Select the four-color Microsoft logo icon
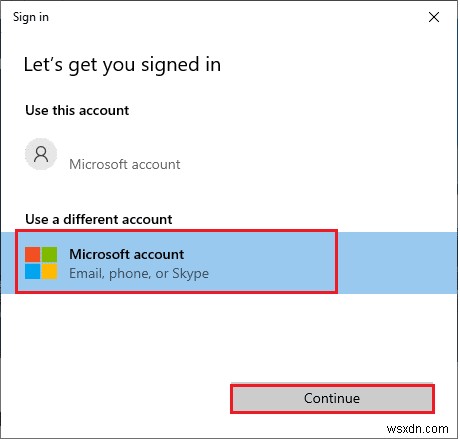460x439 pixels. point(41,263)
